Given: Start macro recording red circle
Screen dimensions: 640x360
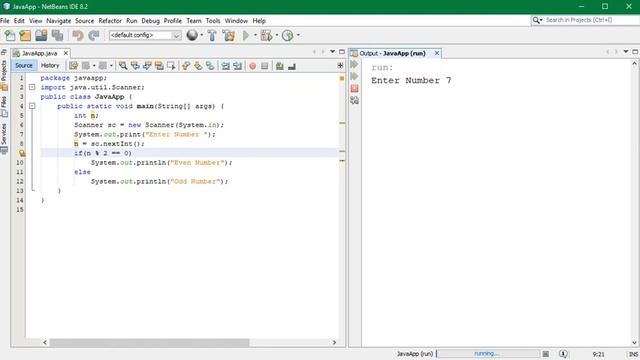Looking at the screenshot, I should pyautogui.click(x=253, y=66).
